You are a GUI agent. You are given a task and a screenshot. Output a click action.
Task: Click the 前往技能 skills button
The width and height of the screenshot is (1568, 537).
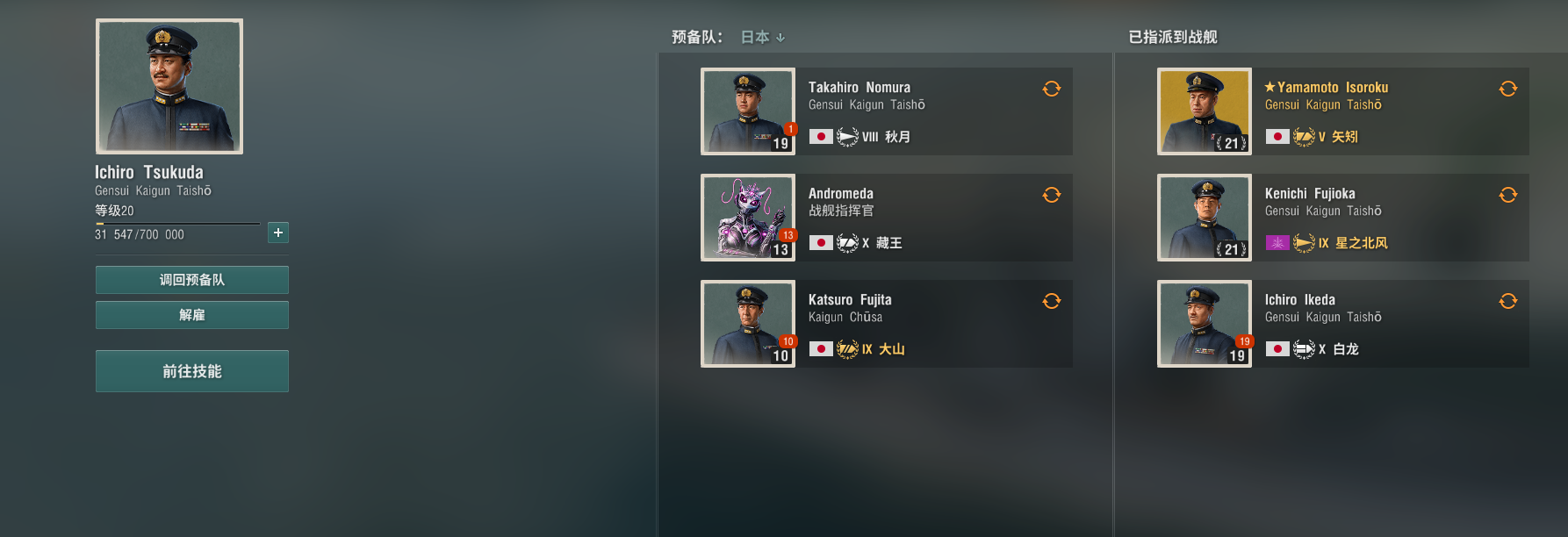click(192, 371)
